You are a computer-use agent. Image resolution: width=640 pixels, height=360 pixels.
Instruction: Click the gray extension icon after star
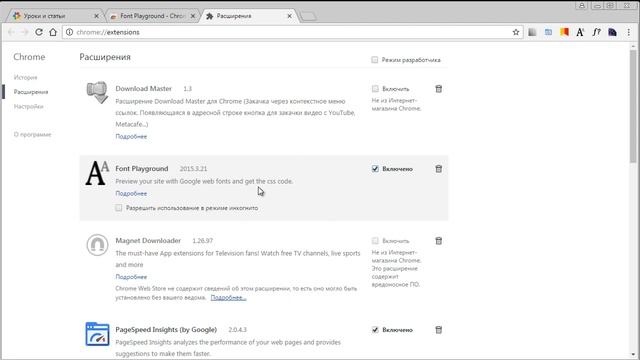(x=532, y=32)
